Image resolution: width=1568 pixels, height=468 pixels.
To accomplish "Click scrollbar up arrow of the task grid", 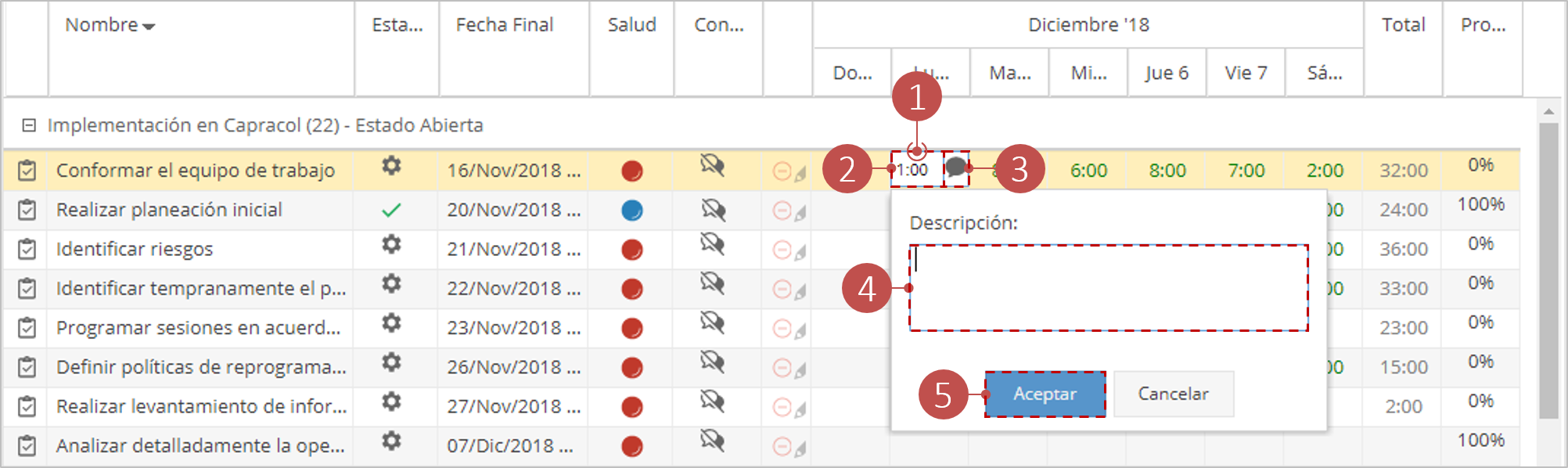I will pyautogui.click(x=1548, y=112).
